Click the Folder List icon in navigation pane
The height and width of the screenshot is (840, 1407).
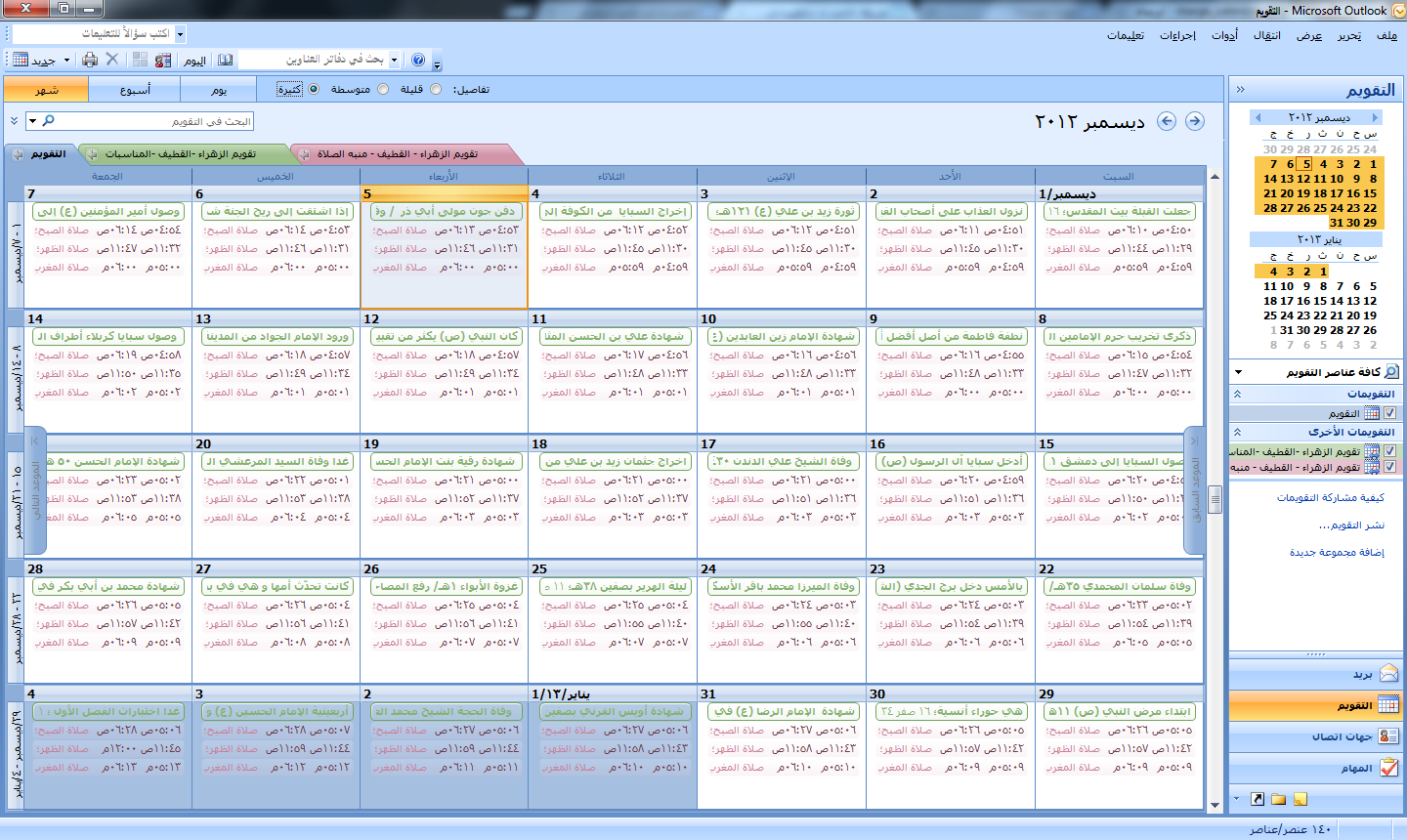click(x=1278, y=799)
